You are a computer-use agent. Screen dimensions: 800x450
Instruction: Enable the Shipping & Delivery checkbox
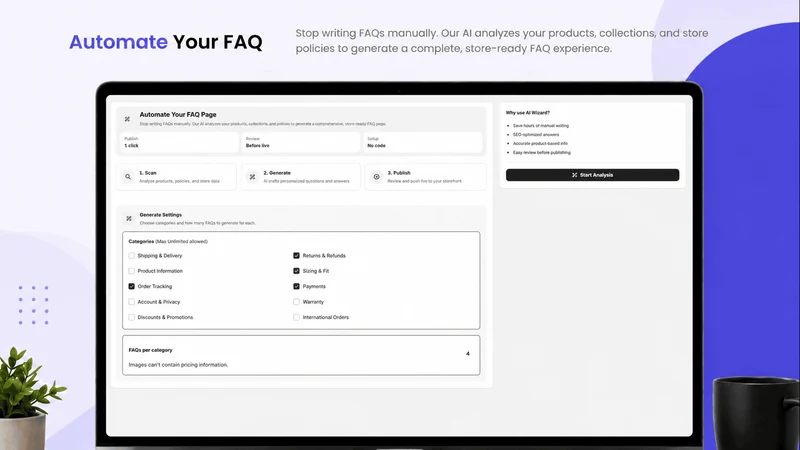coord(132,256)
